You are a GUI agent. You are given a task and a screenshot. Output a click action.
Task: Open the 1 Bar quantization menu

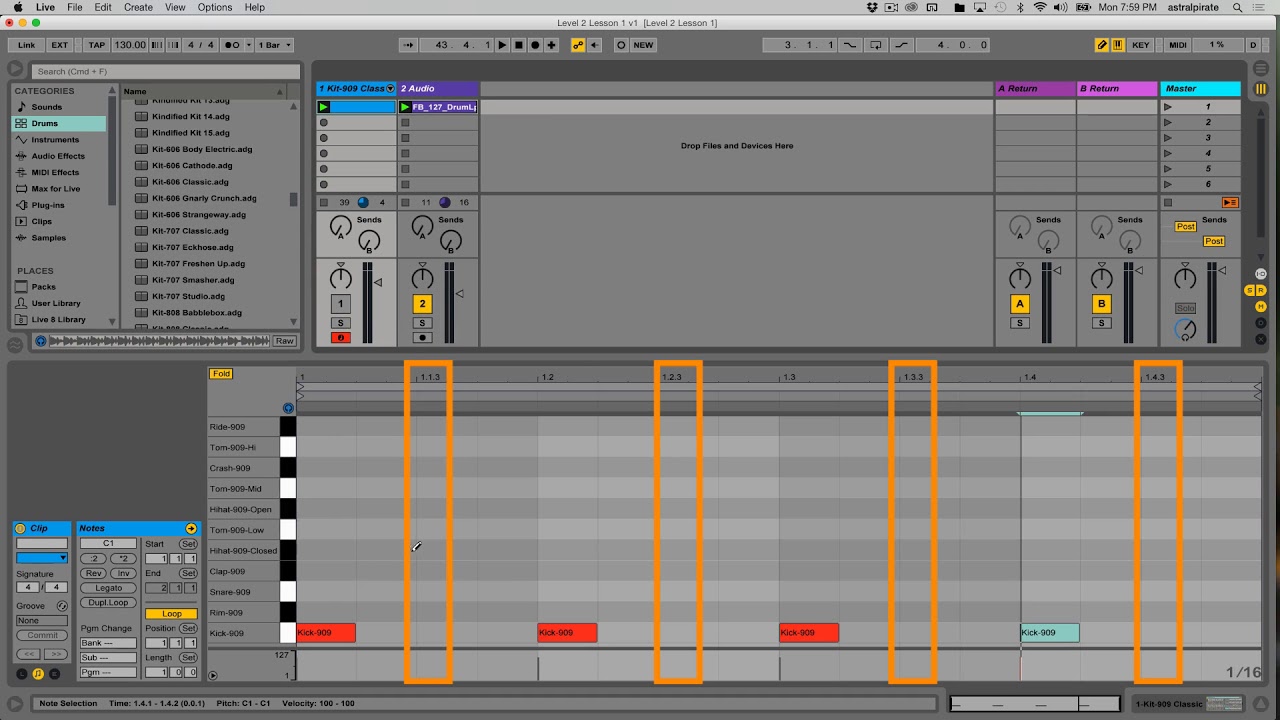274,45
